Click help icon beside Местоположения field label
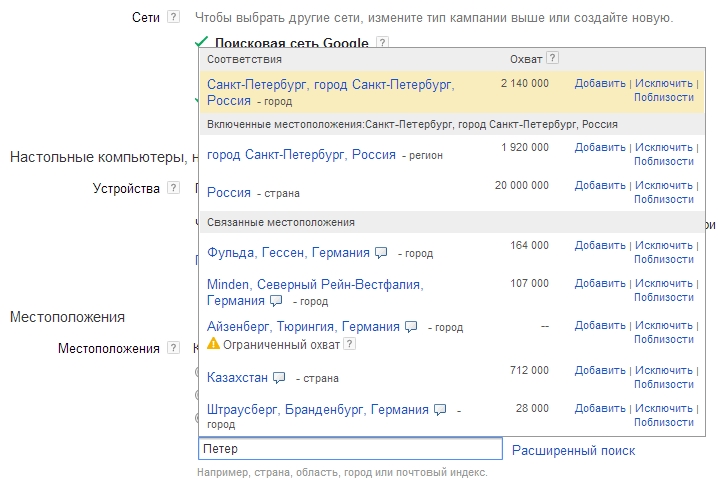The image size is (720, 483). click(x=173, y=348)
